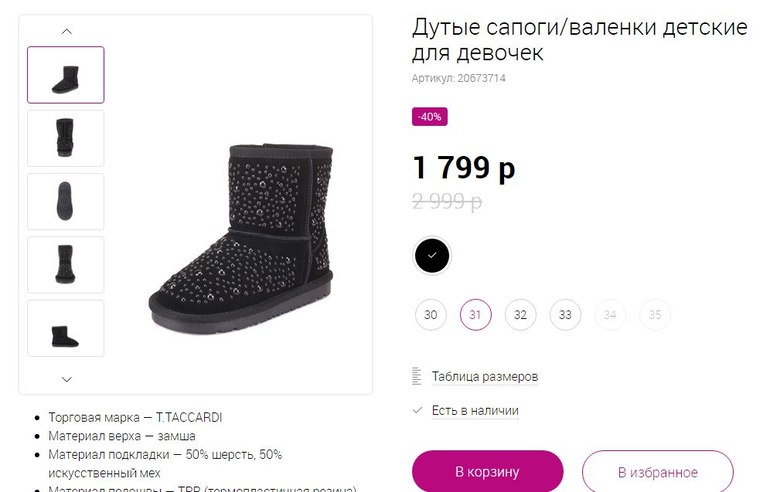Select the fourth boot thumbnail

[x=66, y=264]
